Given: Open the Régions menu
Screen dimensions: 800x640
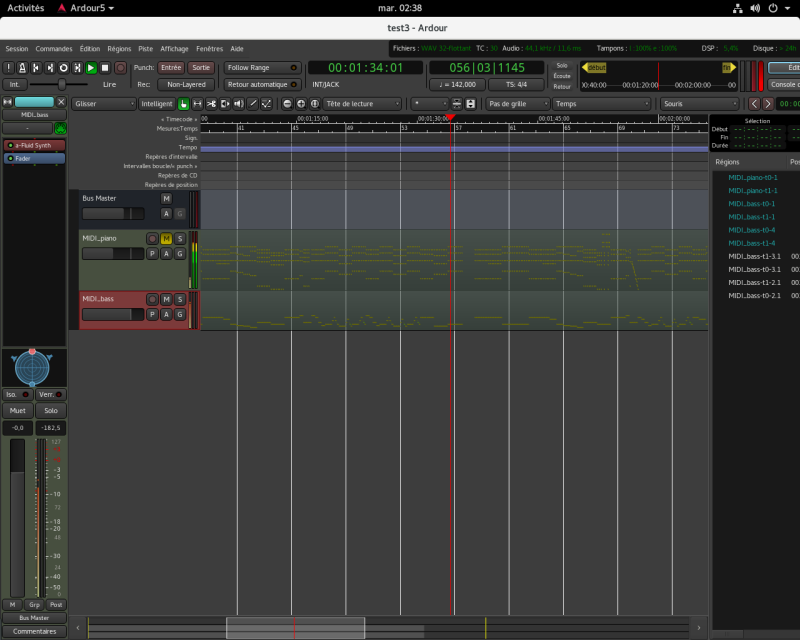Looking at the screenshot, I should coord(119,49).
